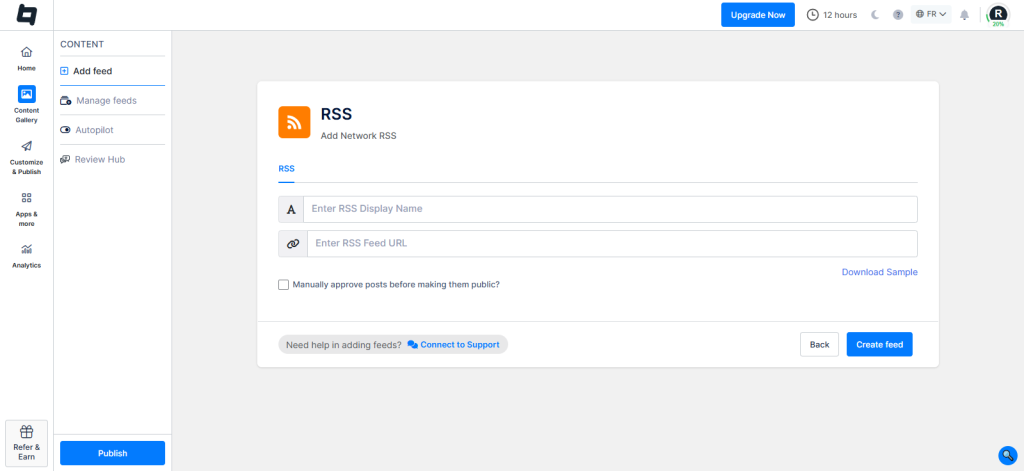Check Manually approve posts checkbox
Viewport: 1024px width, 471px height.
click(284, 285)
